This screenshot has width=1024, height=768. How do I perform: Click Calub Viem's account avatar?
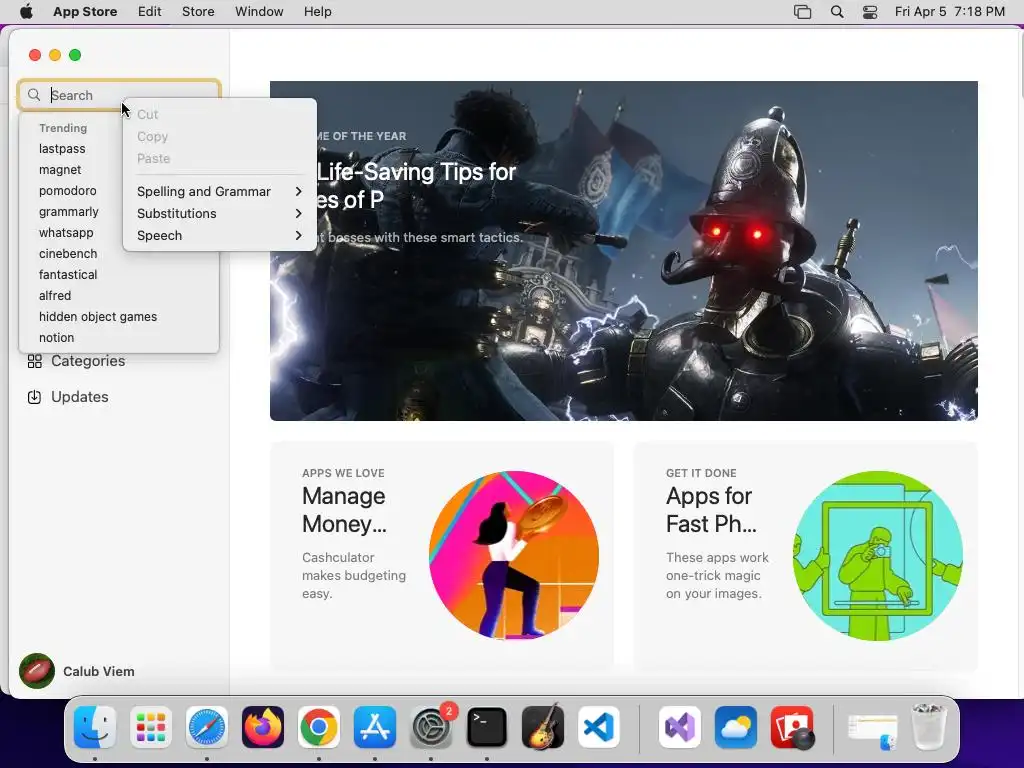tap(37, 671)
